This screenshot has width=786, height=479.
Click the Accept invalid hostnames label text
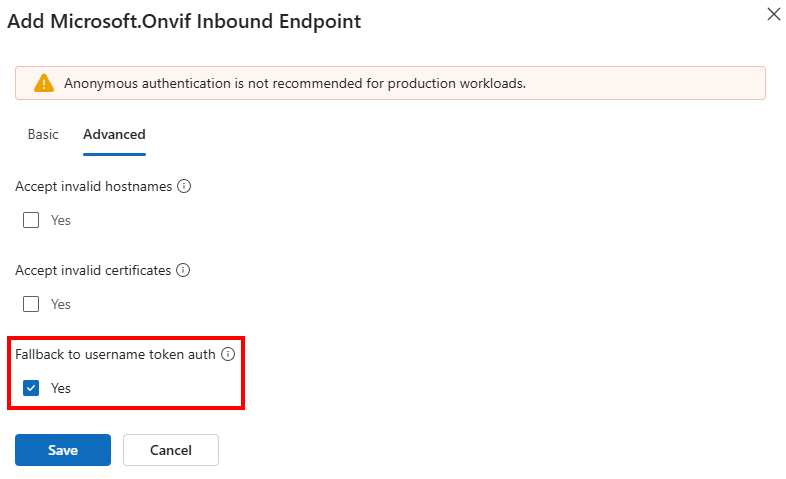(x=94, y=186)
